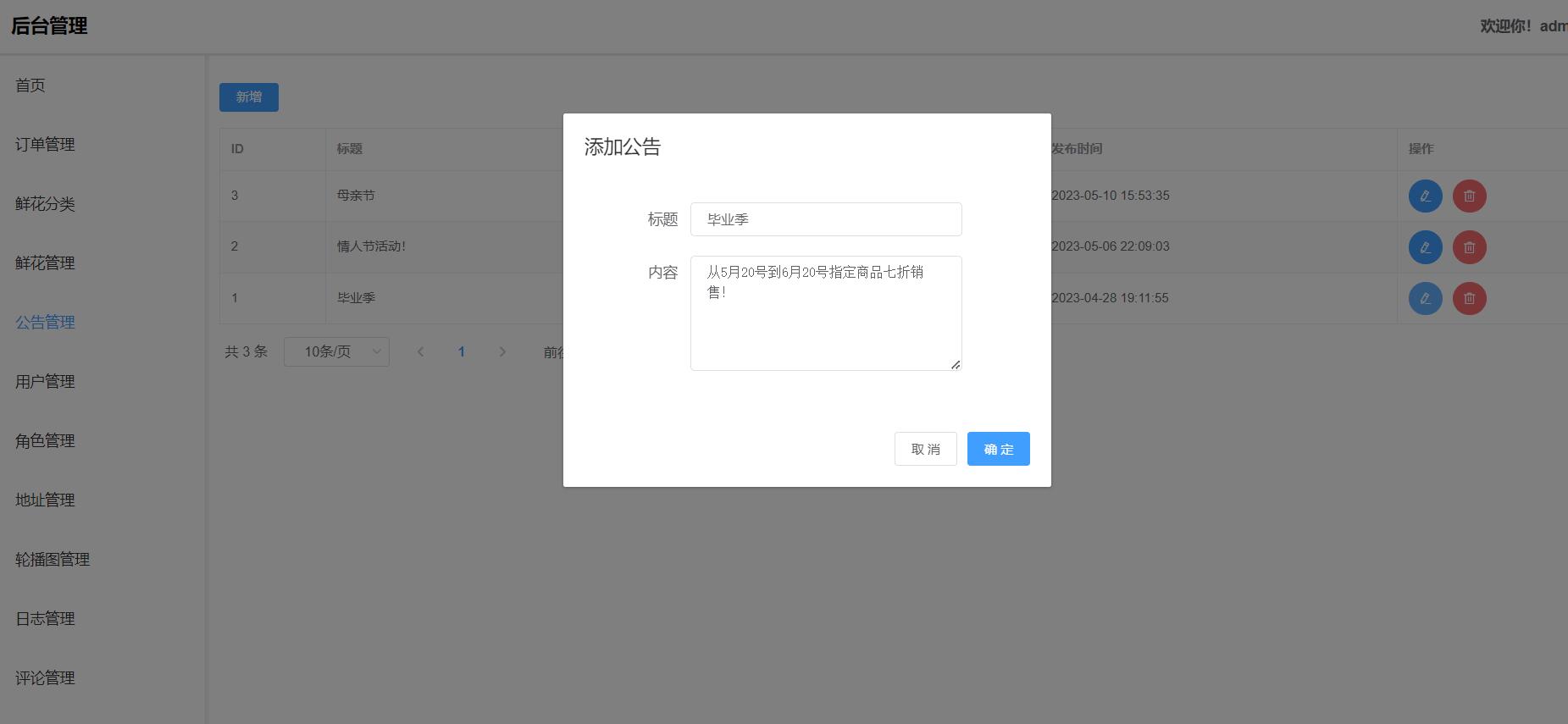Delete the 情人节活动! announcement row
Viewport: 1568px width, 724px height.
(x=1470, y=247)
